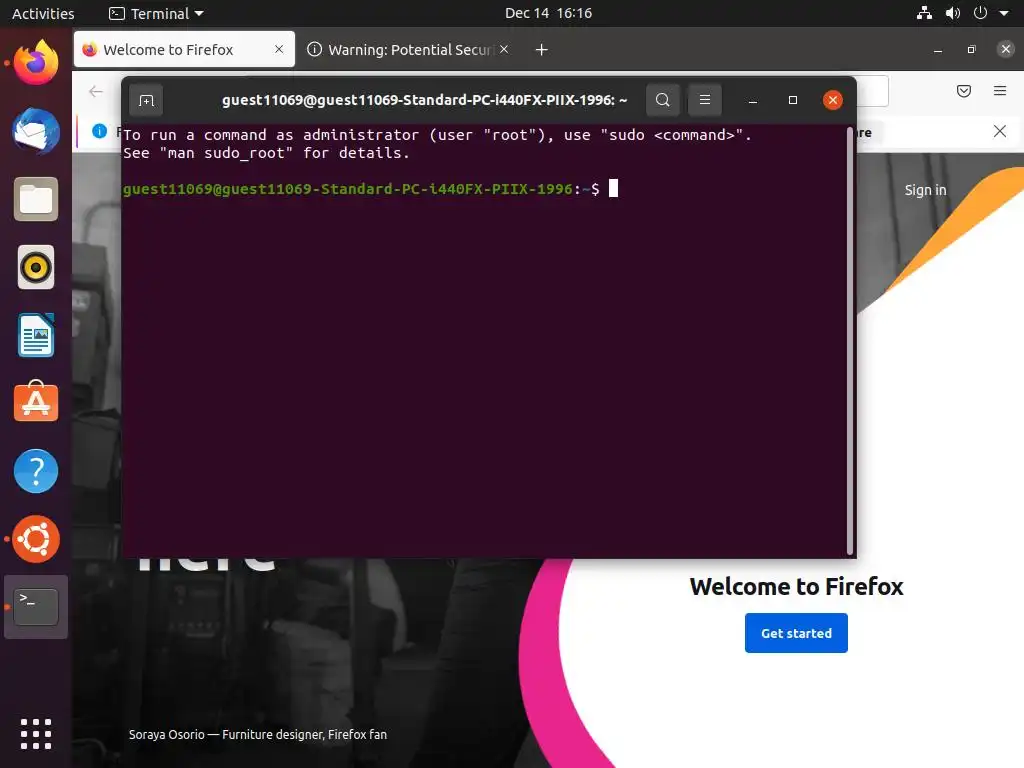Click the blue info icon in notification bar
This screenshot has width=1024, height=768.
pos(99,131)
